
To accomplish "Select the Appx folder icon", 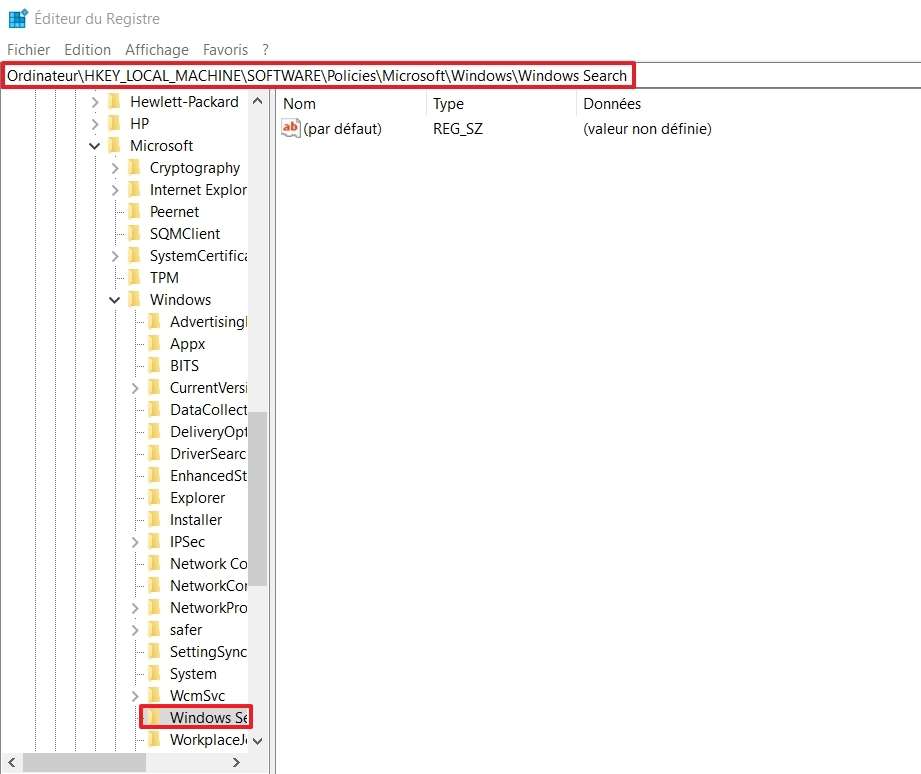I will (x=154, y=344).
